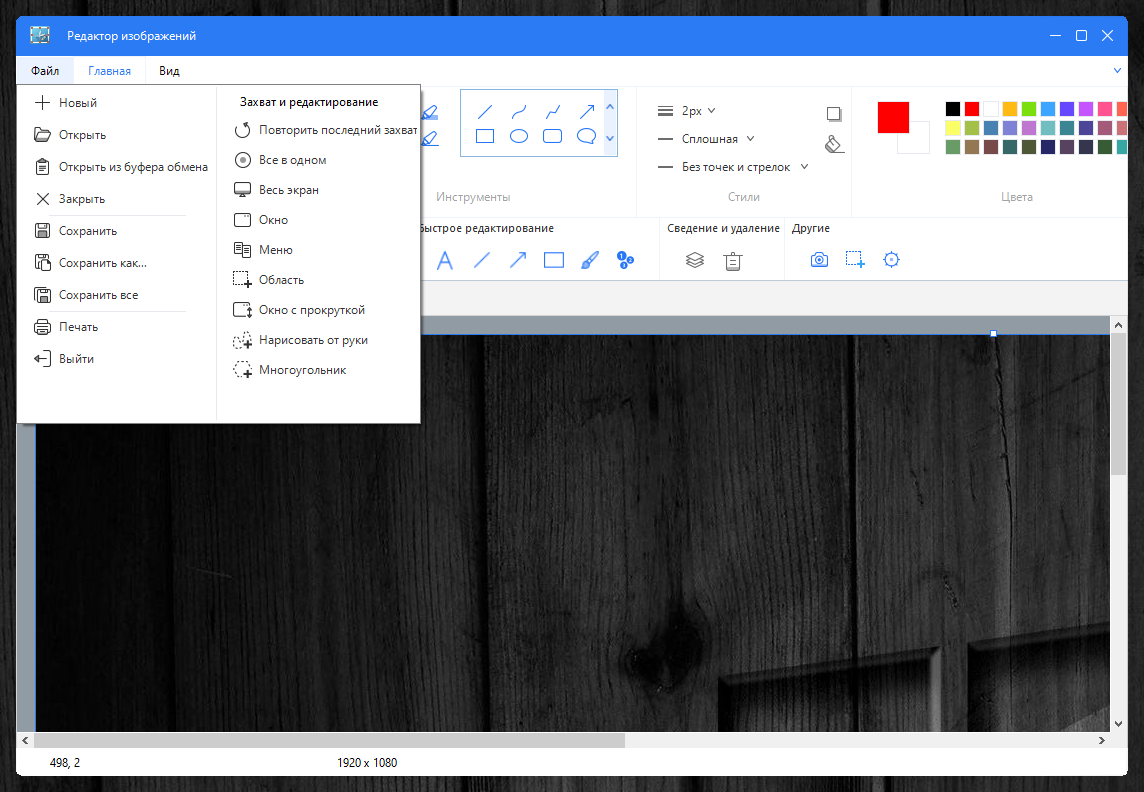Expand shapes gallery with its down arrow

point(610,139)
